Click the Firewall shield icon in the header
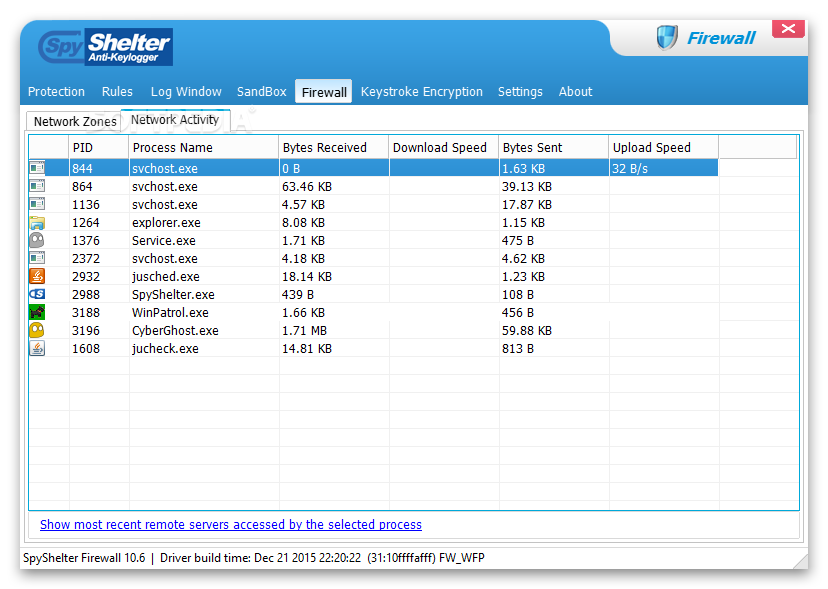Screen dimensions: 828x589 [x=667, y=38]
